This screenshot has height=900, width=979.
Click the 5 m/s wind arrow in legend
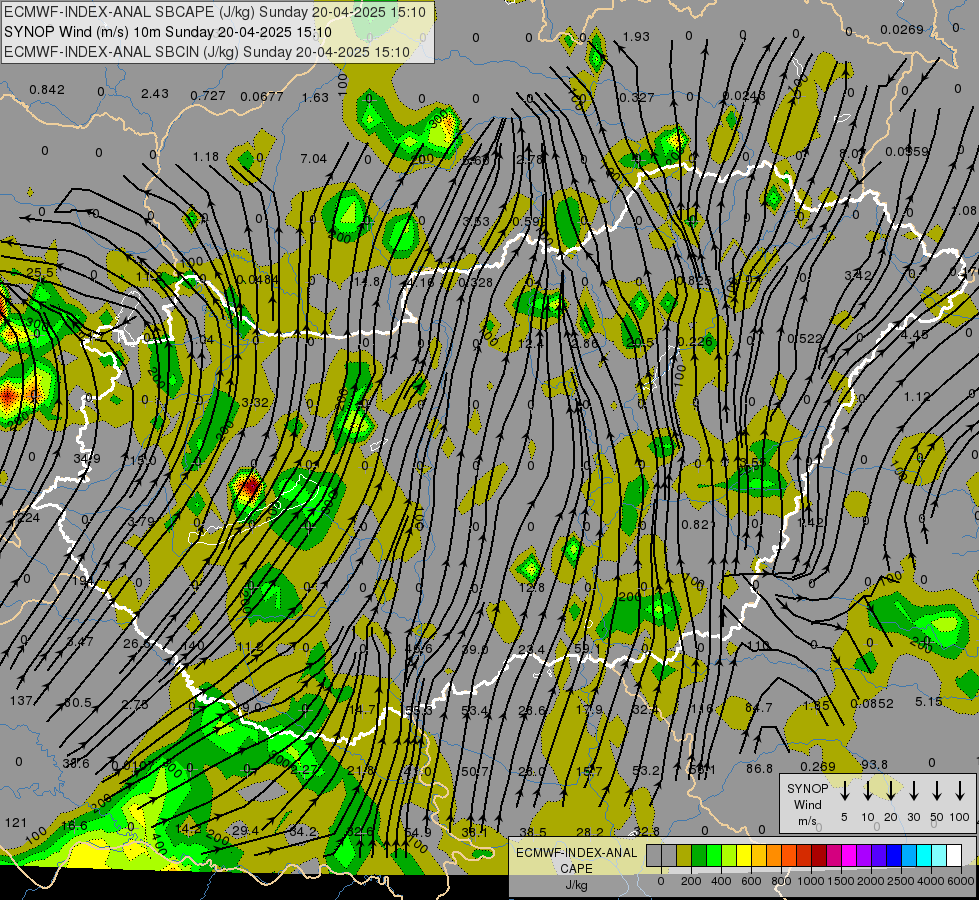(845, 791)
